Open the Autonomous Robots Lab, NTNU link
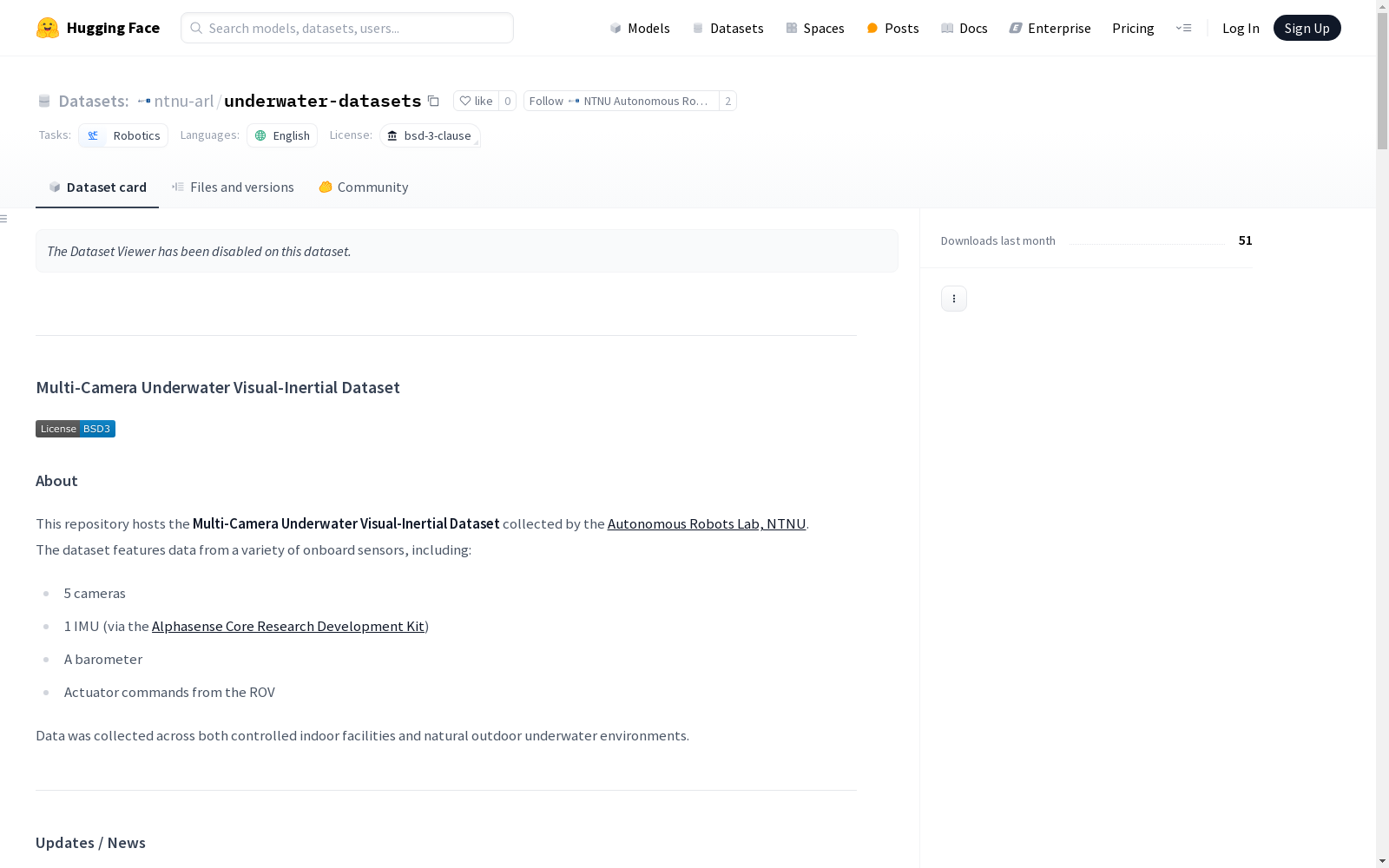The image size is (1389, 868). tap(707, 523)
